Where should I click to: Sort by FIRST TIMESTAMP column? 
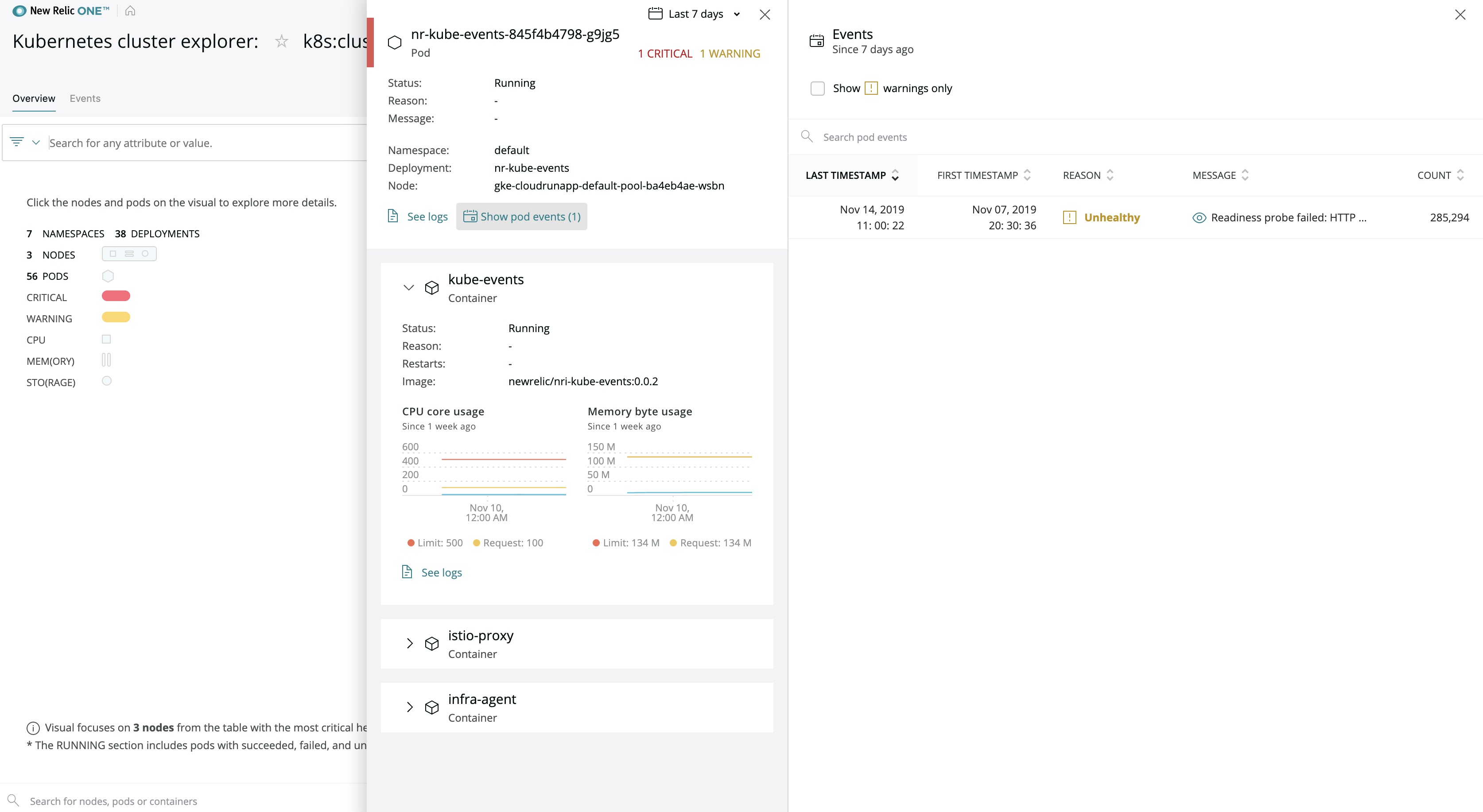click(x=984, y=175)
